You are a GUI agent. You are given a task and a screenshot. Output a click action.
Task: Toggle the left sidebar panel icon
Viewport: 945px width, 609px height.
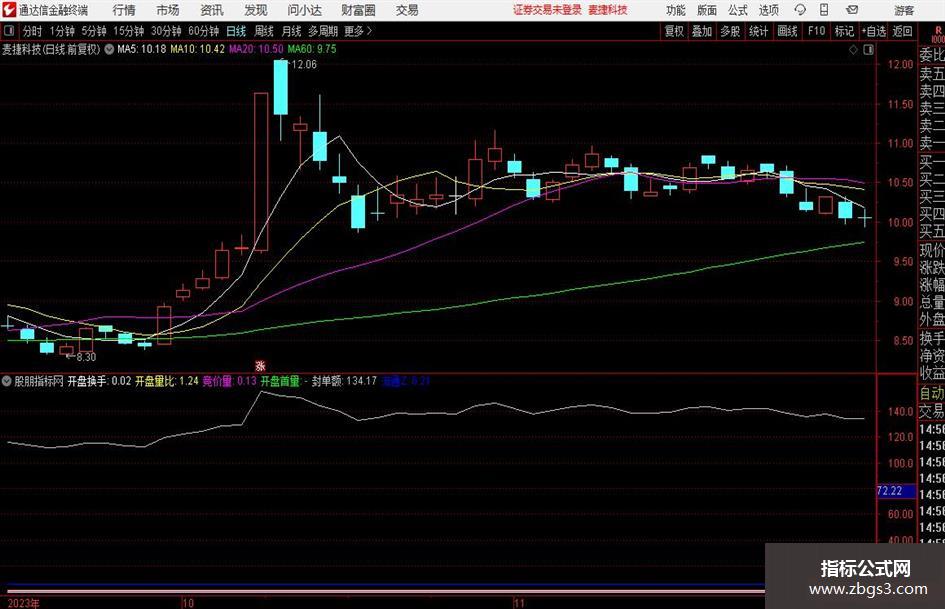pyautogui.click(x=10, y=31)
